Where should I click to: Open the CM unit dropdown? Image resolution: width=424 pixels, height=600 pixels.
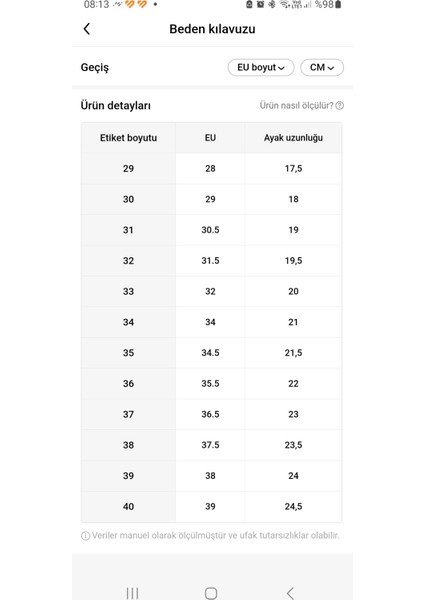click(322, 67)
